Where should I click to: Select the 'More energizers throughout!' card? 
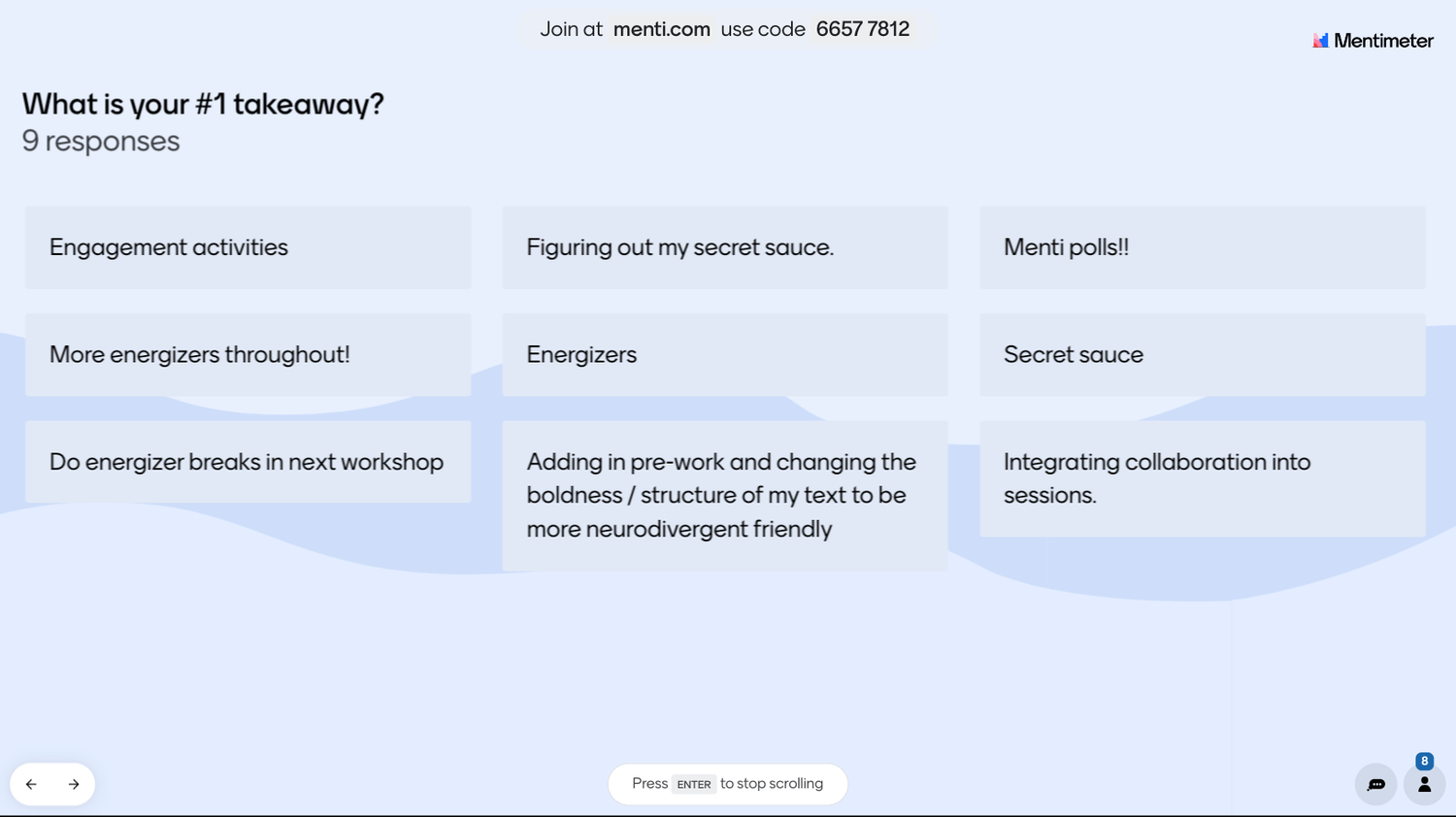pos(248,354)
